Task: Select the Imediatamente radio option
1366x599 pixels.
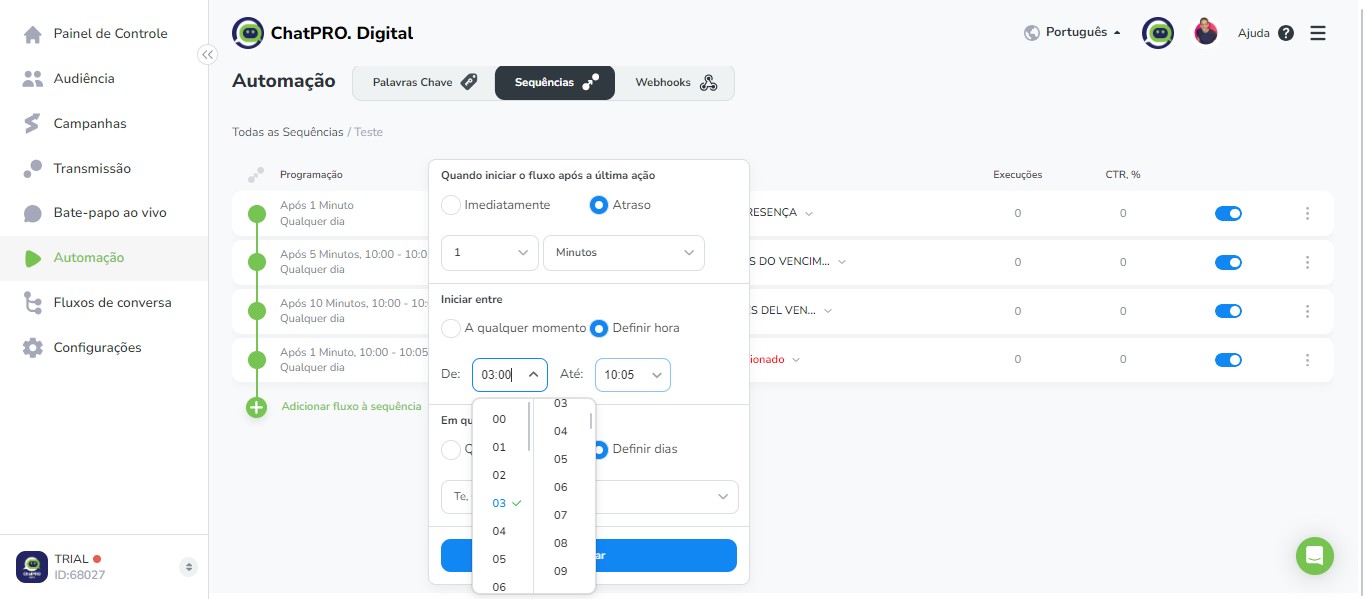Action: tap(451, 205)
